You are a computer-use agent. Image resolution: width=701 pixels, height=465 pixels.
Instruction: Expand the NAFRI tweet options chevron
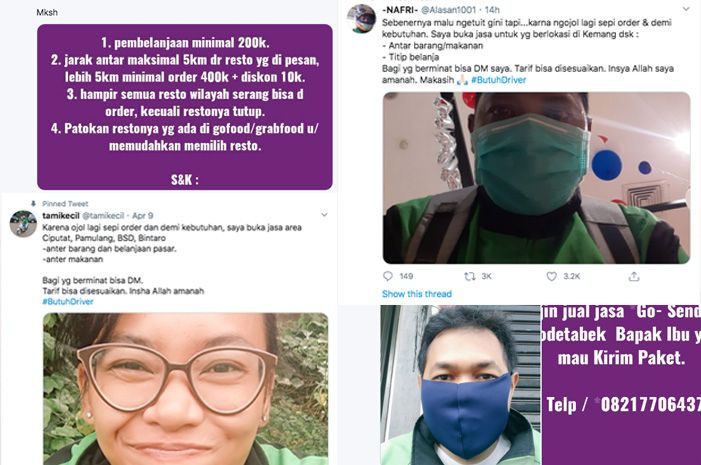point(686,9)
